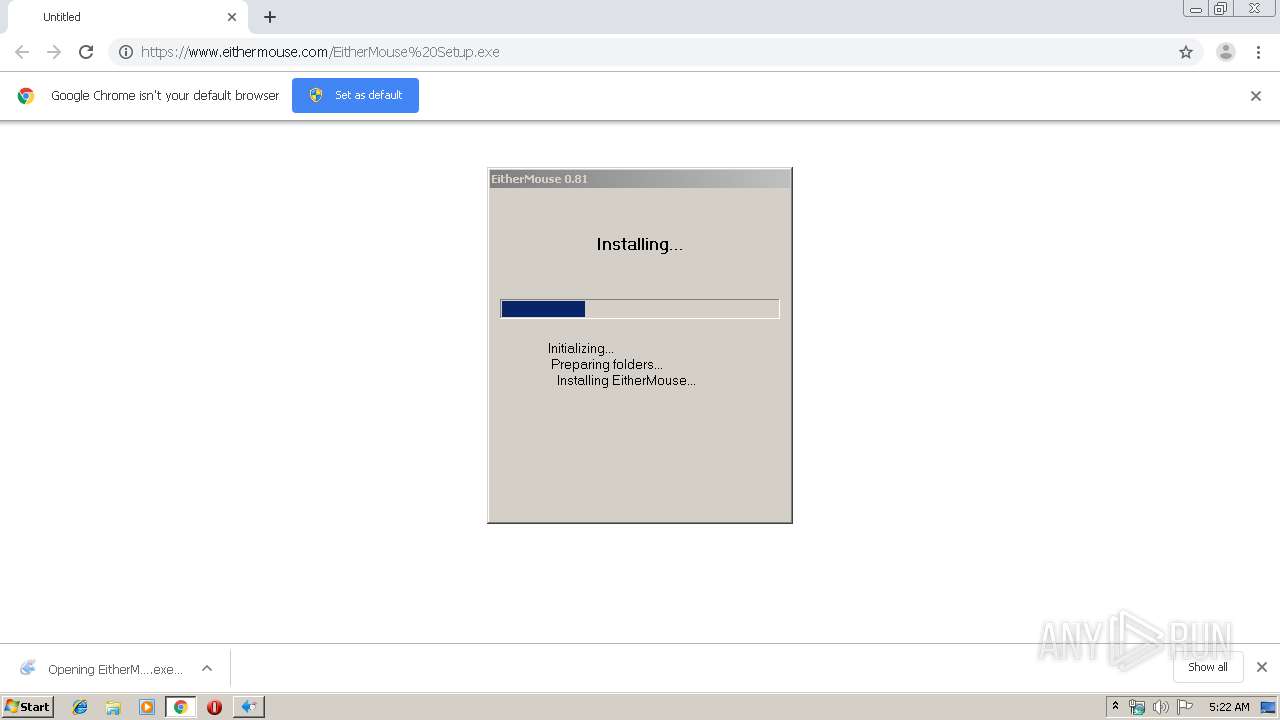
Task: Open the Chrome profile avatar
Action: point(1226,52)
